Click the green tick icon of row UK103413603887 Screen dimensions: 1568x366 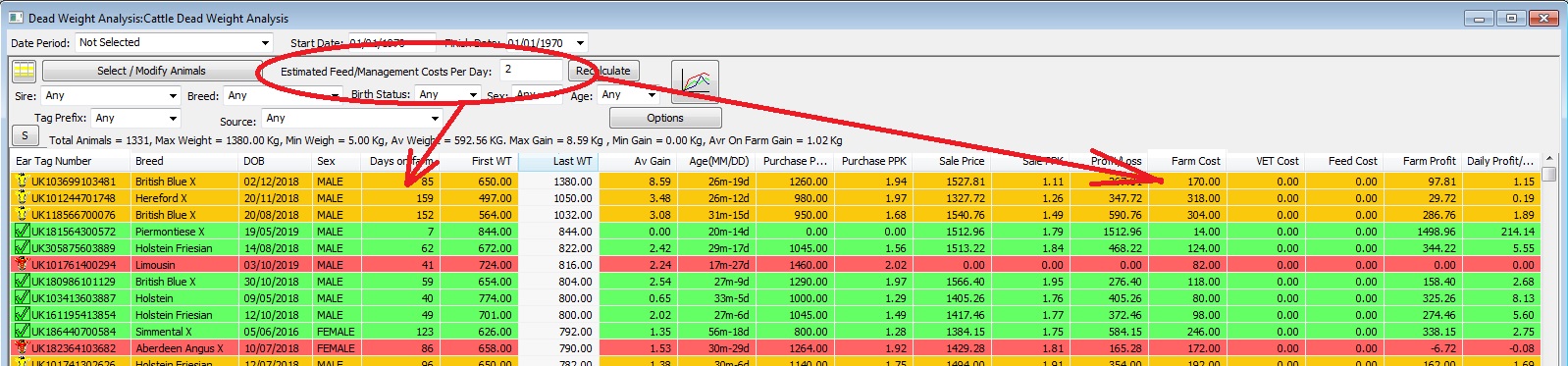[x=22, y=298]
